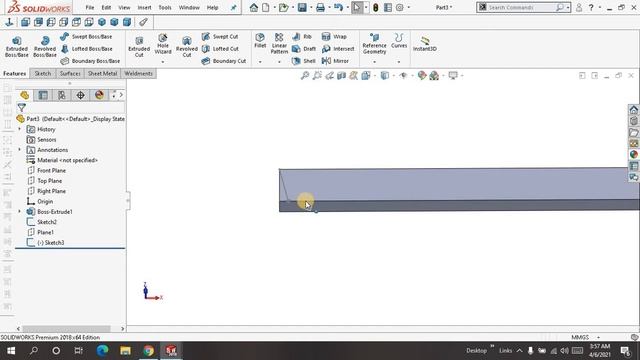Viewport: 640px width, 360px height.
Task: Click the Save toolbar icon
Action: click(x=302, y=7)
